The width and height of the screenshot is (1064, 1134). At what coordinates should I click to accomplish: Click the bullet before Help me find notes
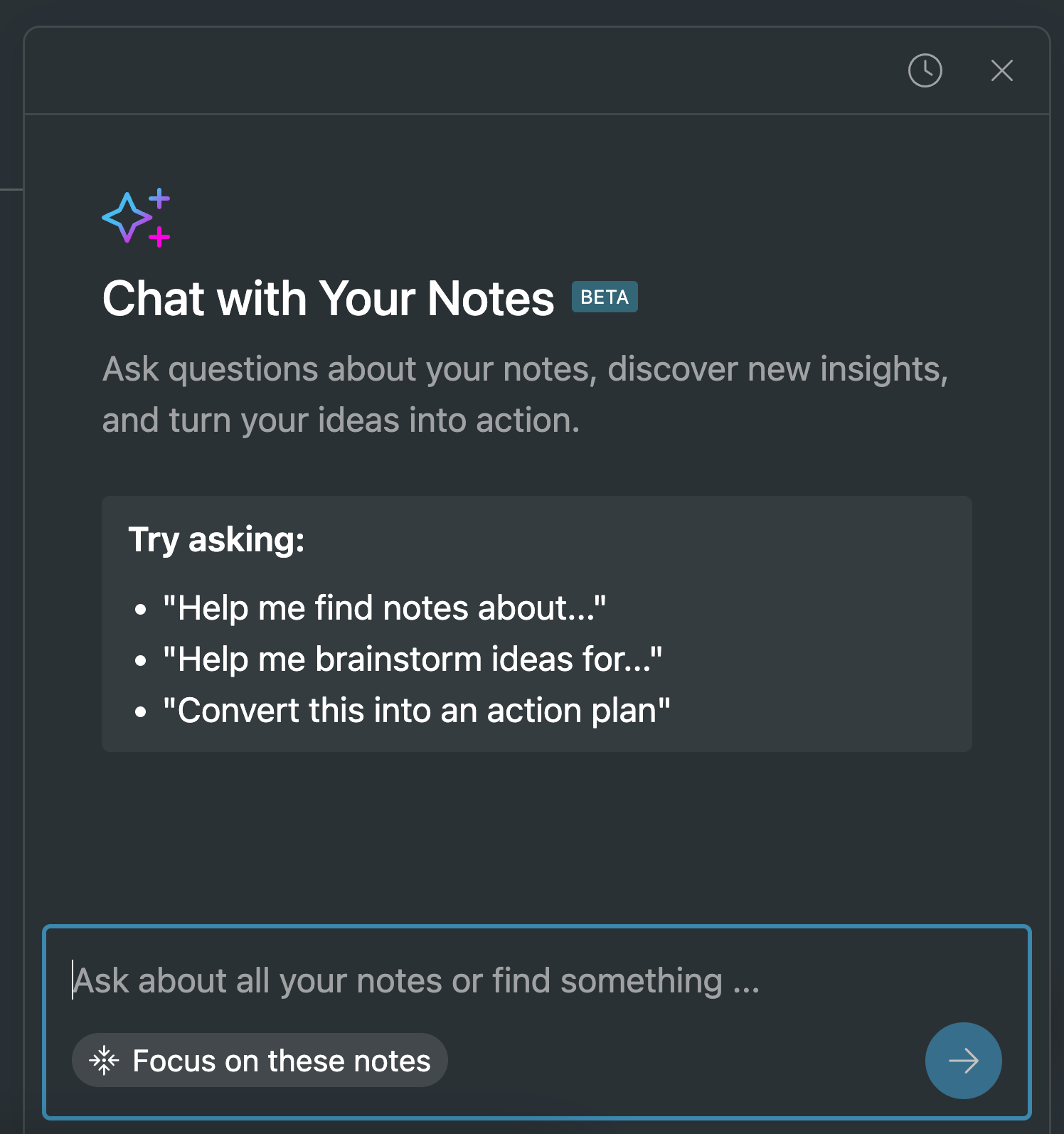pos(141,610)
